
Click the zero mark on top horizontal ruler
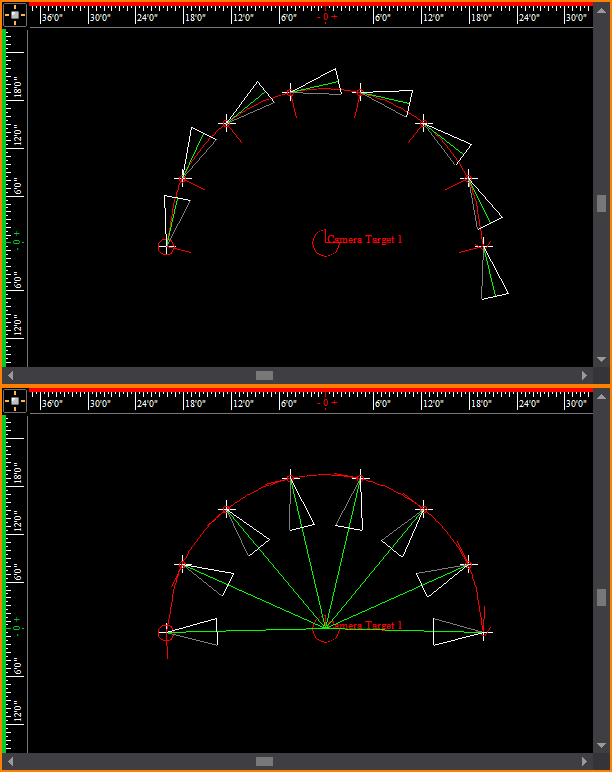click(x=327, y=17)
